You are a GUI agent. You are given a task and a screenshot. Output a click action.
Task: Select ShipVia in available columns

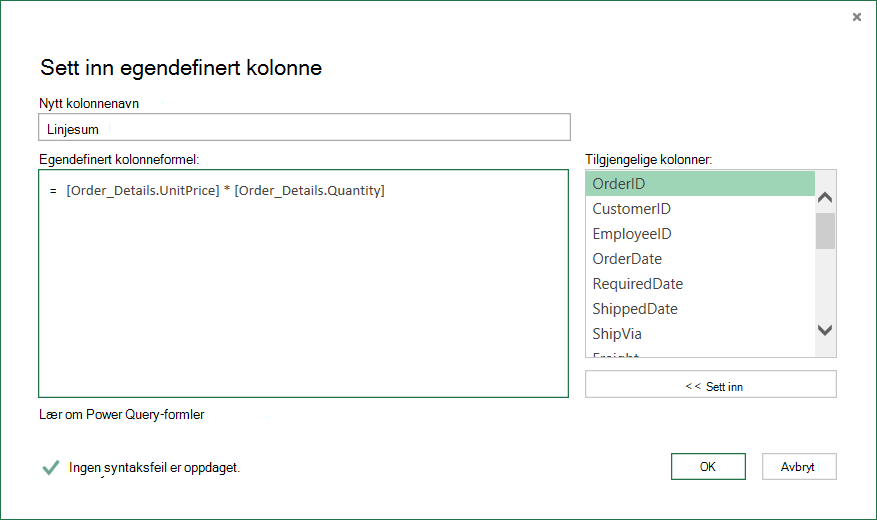700,334
